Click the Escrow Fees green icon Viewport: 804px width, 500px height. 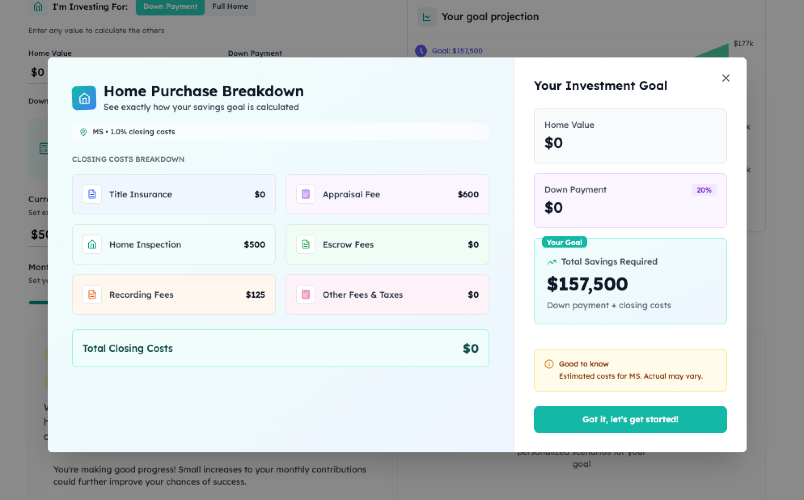click(306, 245)
